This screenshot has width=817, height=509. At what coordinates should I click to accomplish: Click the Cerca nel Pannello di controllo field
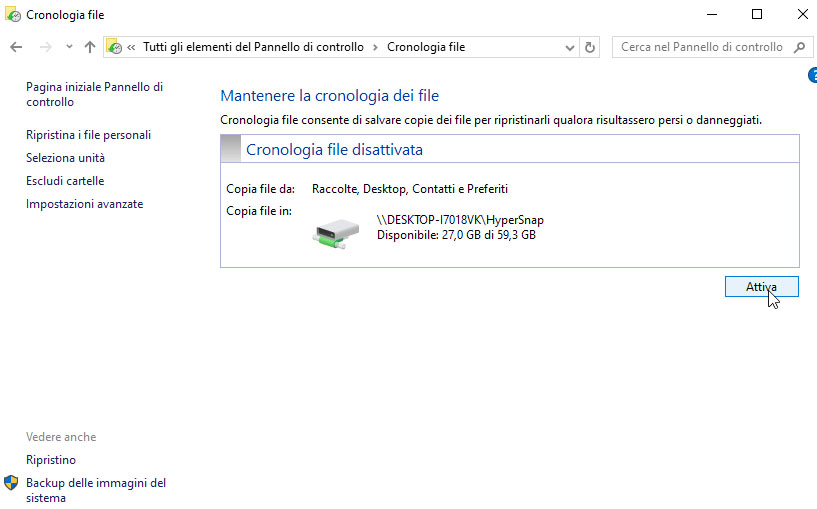pyautogui.click(x=700, y=47)
